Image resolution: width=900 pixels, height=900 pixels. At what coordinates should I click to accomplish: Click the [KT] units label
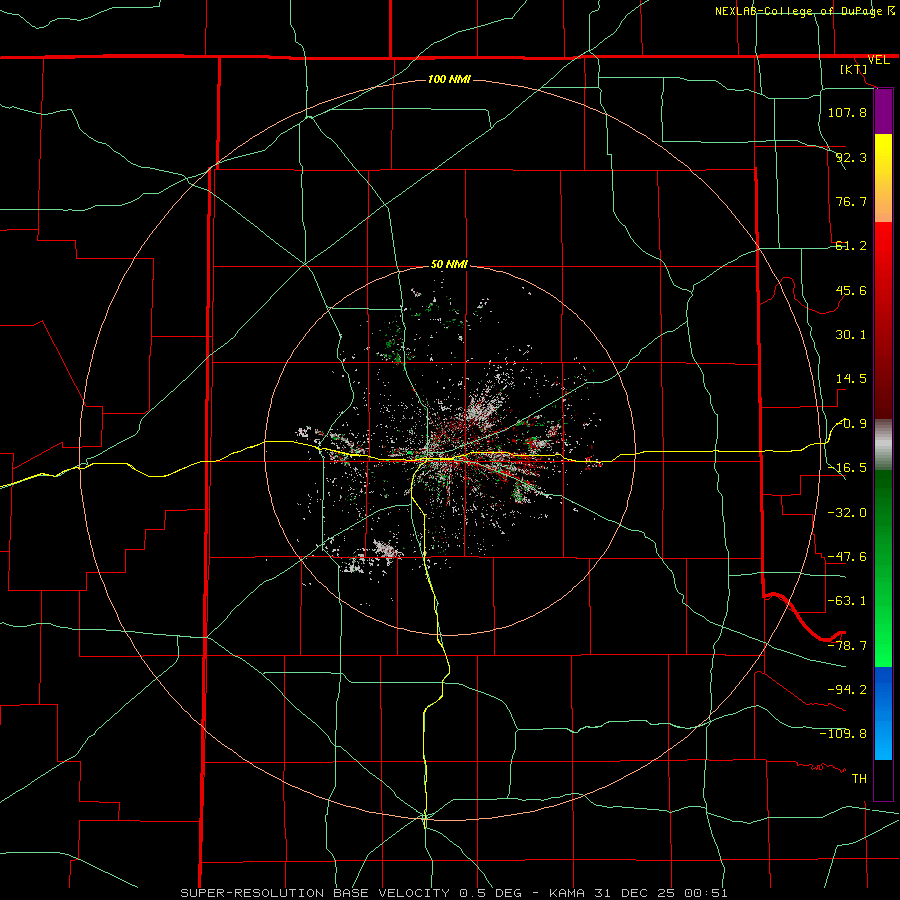tap(854, 69)
